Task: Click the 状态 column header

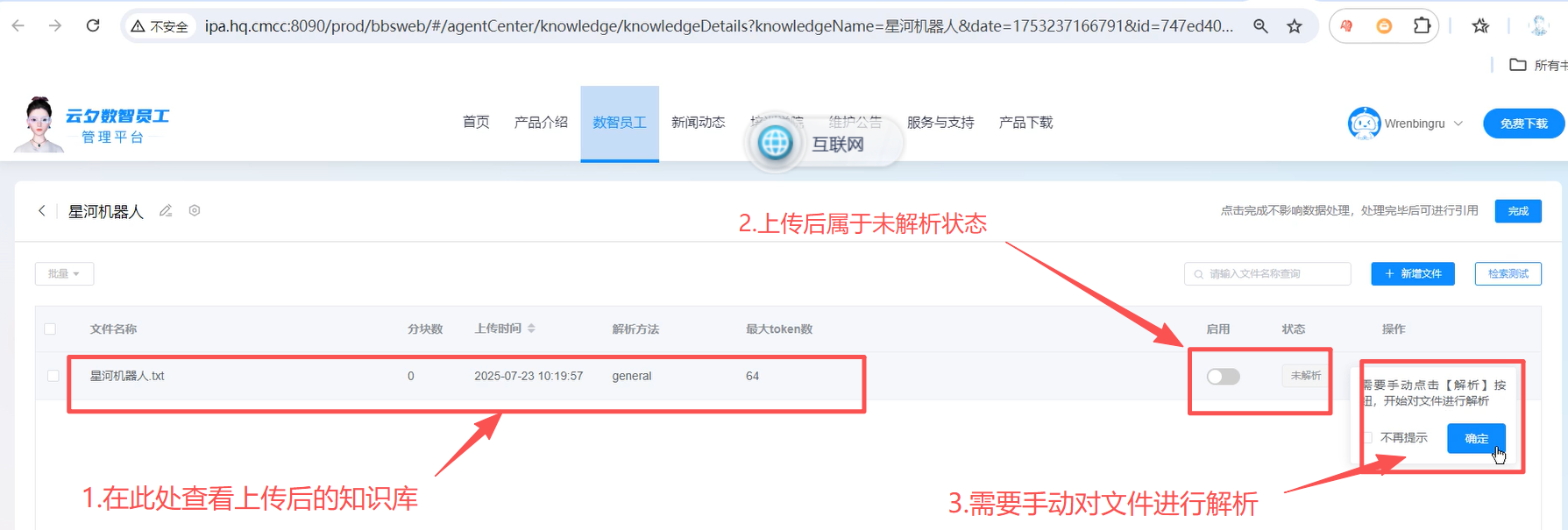Action: [x=1294, y=329]
